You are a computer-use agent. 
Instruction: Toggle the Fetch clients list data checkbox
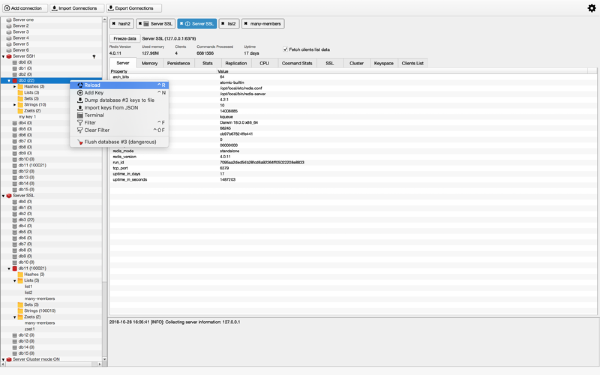pyautogui.click(x=285, y=49)
